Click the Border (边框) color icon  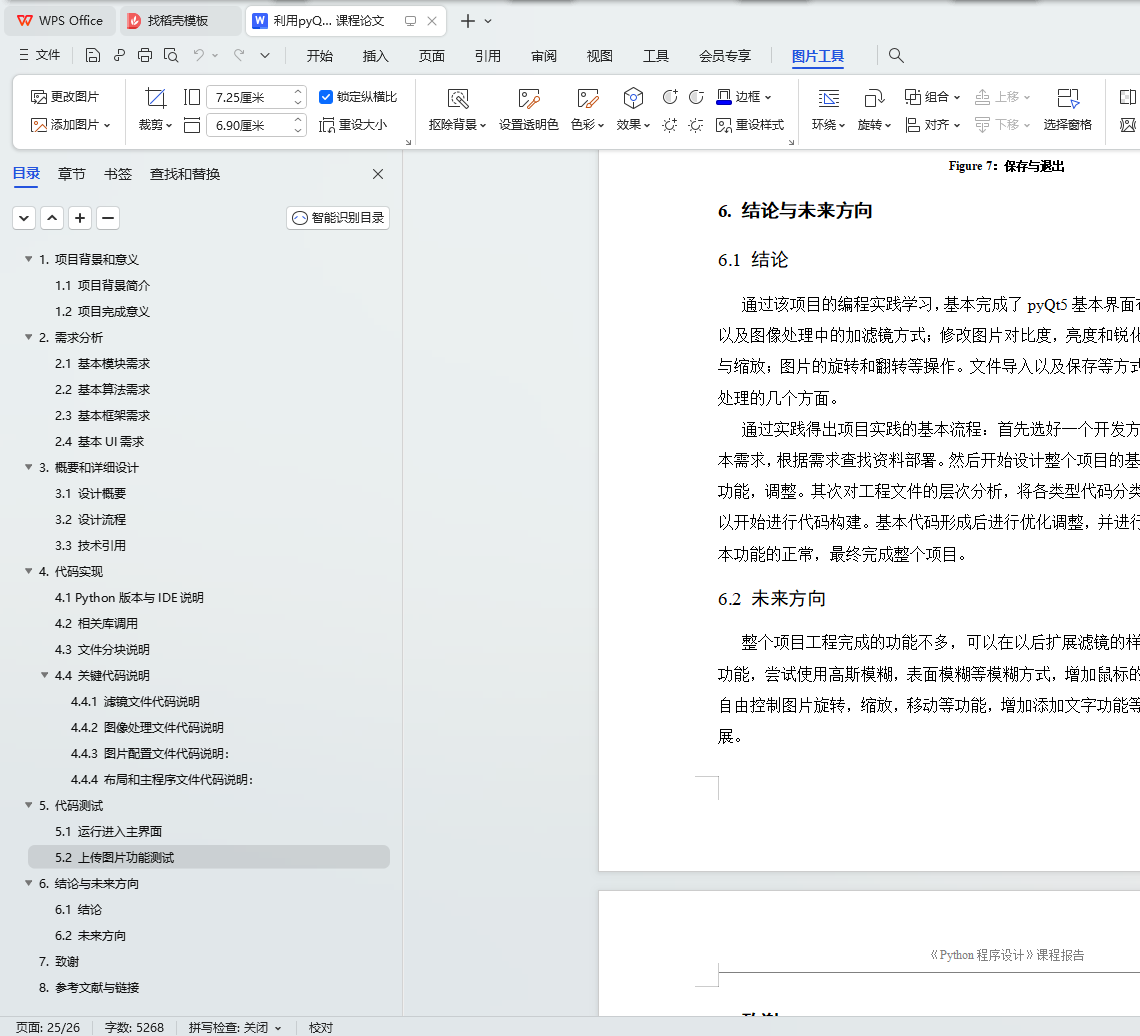pyautogui.click(x=724, y=97)
